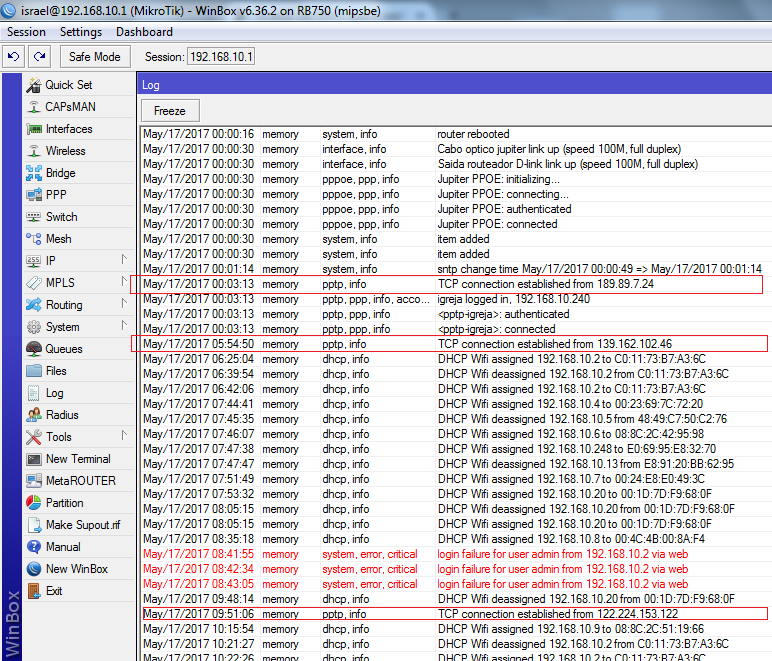Open Bridge icon in sidebar
The image size is (772, 661).
[x=34, y=173]
